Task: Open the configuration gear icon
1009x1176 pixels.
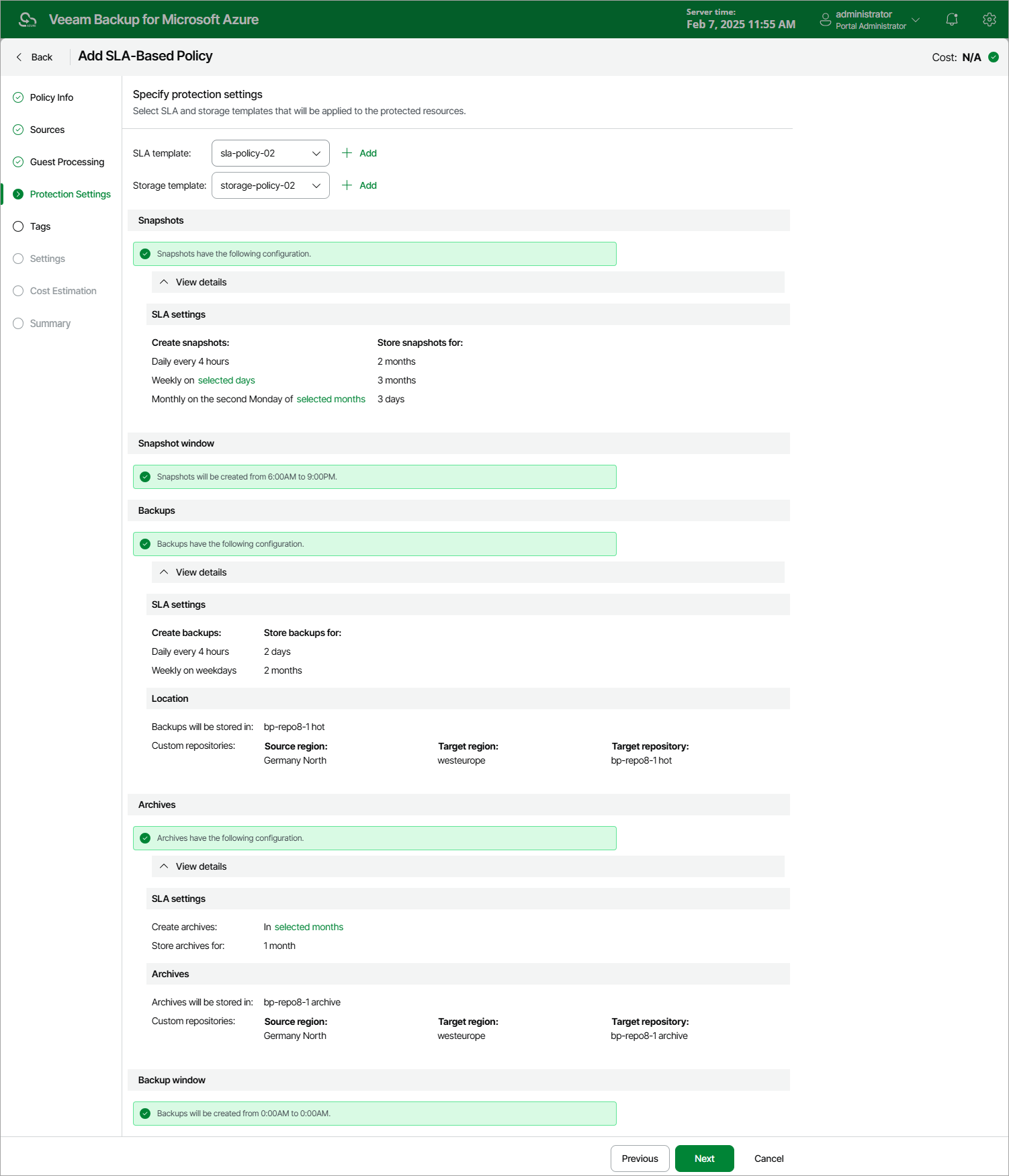Action: (989, 19)
